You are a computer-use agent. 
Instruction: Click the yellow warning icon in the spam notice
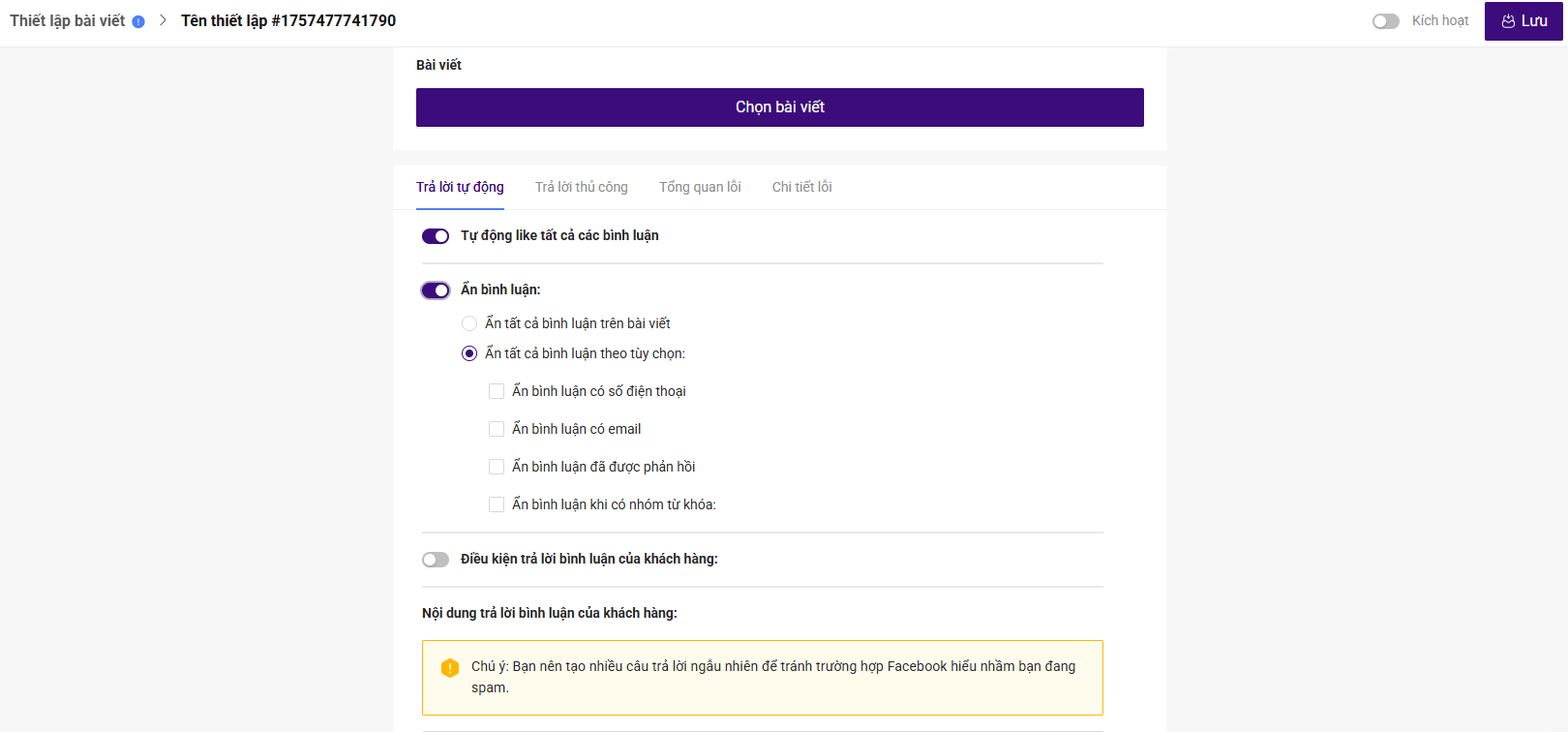450,667
